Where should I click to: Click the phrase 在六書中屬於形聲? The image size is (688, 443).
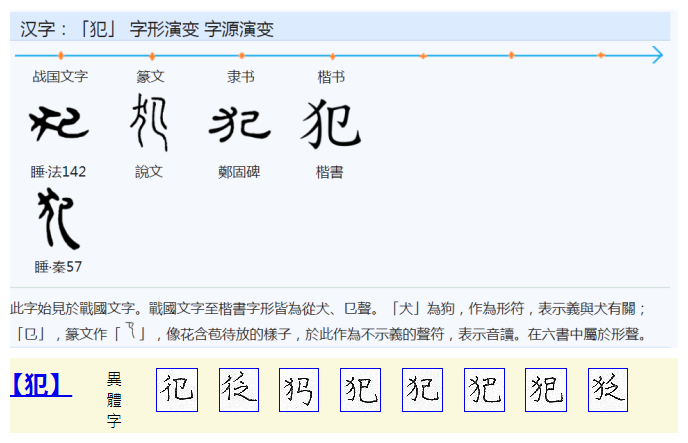583,334
